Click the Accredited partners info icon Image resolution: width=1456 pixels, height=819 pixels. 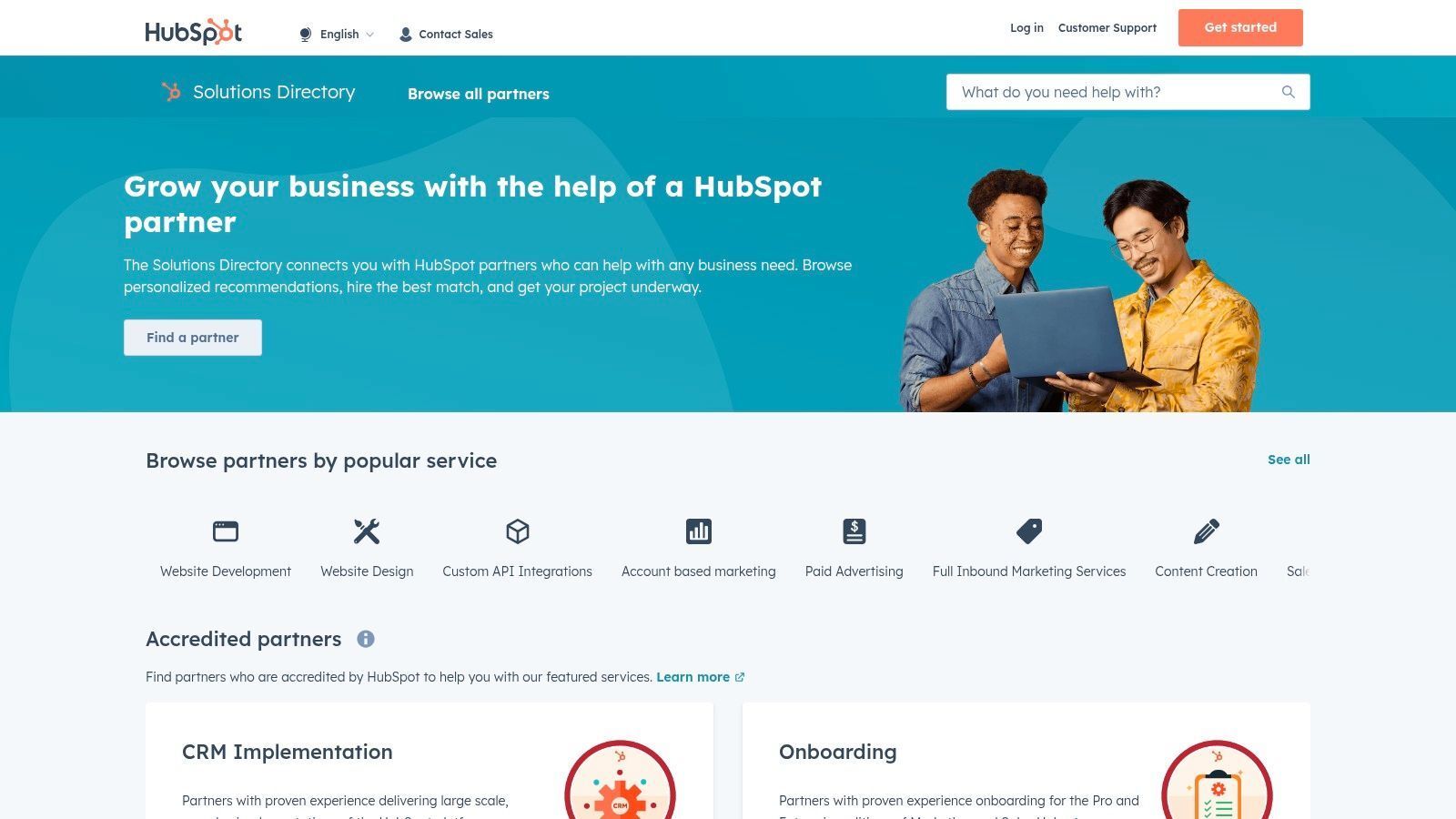tap(366, 639)
